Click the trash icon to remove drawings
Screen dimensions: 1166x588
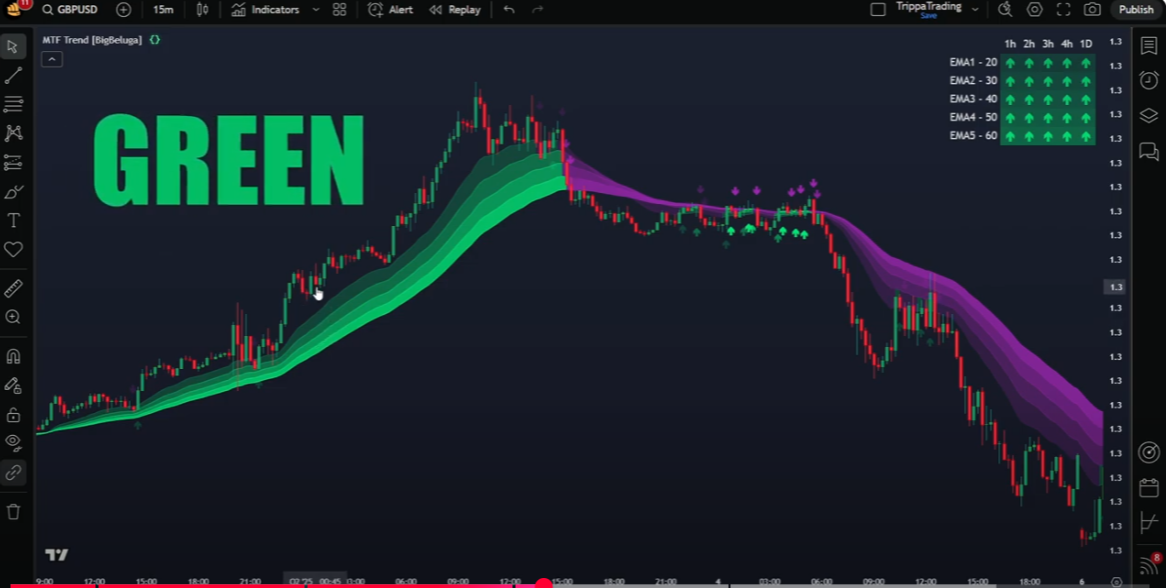(14, 512)
